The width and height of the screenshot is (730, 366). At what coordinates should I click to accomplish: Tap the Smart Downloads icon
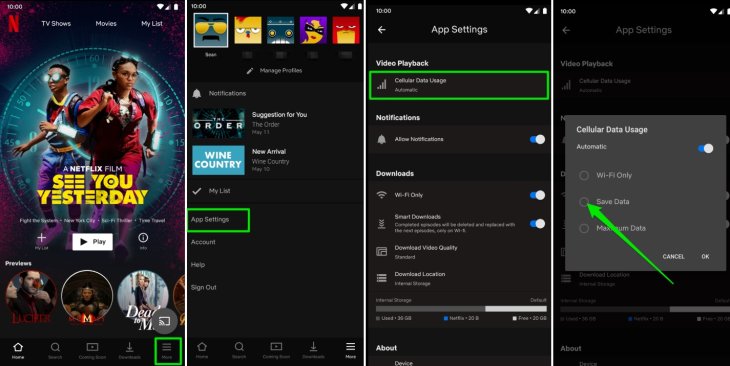click(382, 224)
